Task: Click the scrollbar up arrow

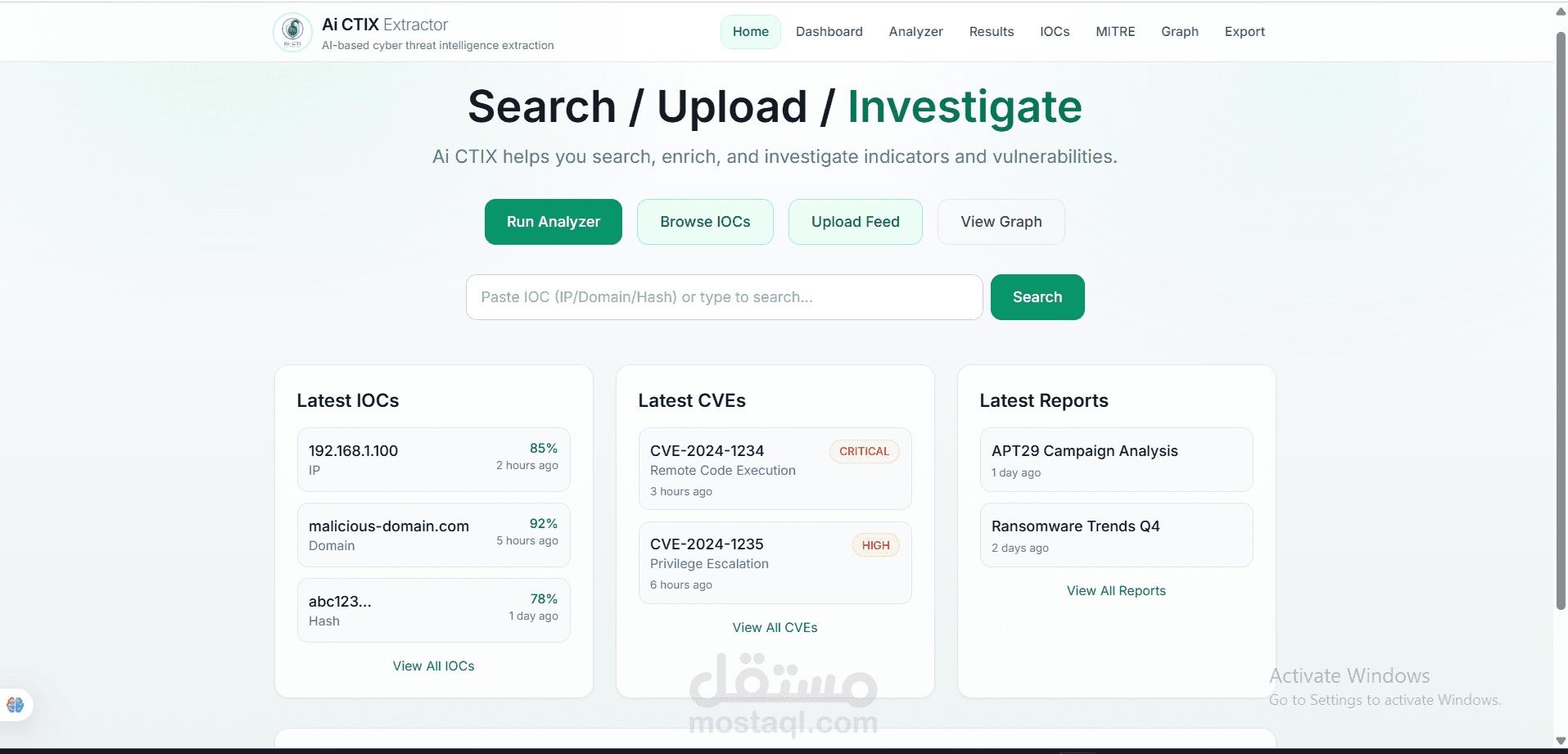Action: [1559, 11]
